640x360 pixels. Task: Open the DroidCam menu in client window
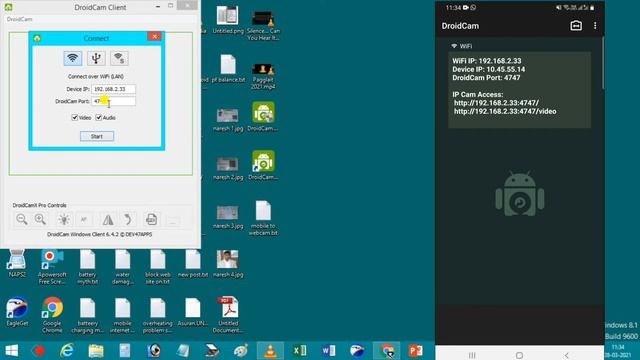(19, 19)
